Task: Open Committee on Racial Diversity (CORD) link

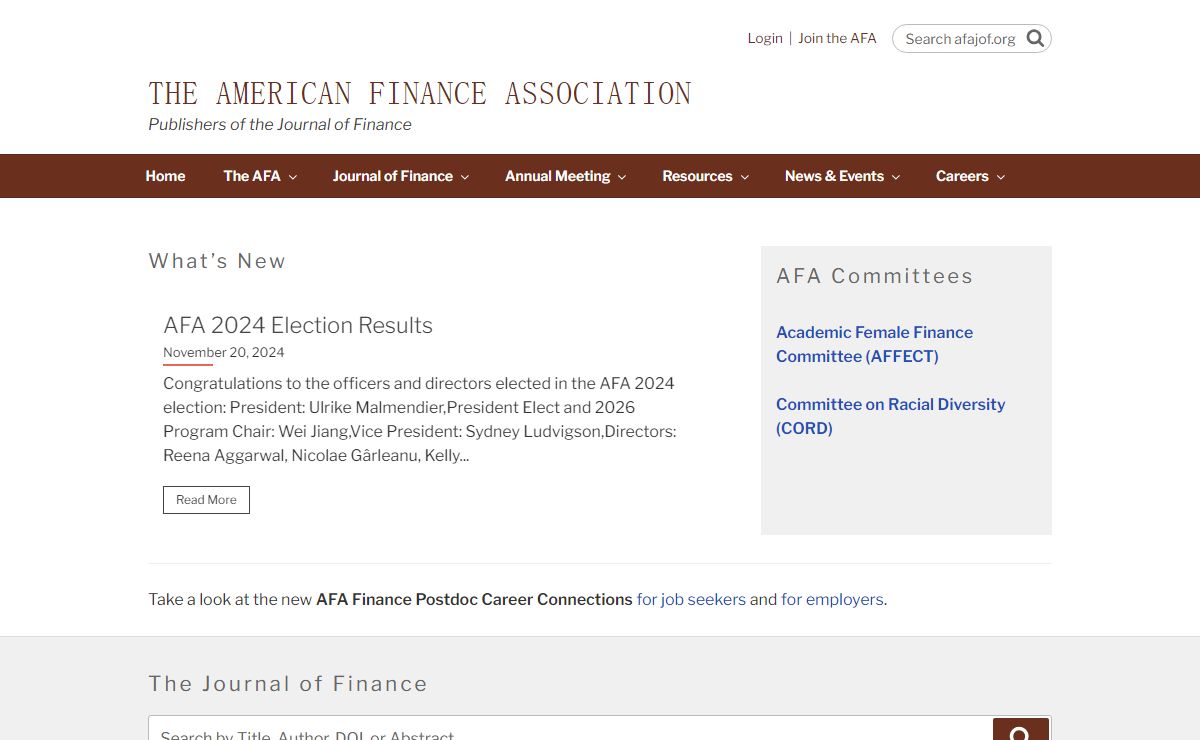Action: pyautogui.click(x=890, y=416)
